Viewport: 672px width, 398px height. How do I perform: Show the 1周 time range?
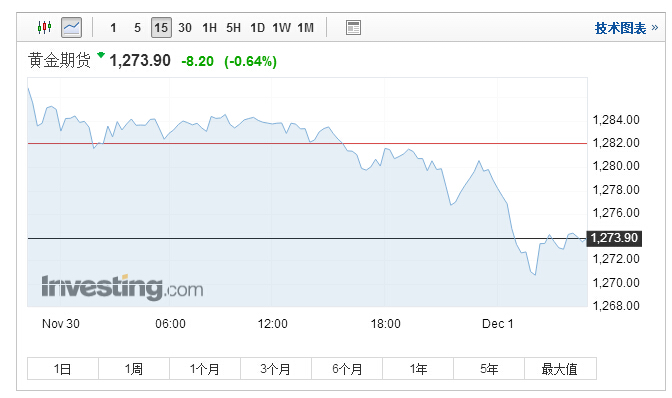click(134, 368)
